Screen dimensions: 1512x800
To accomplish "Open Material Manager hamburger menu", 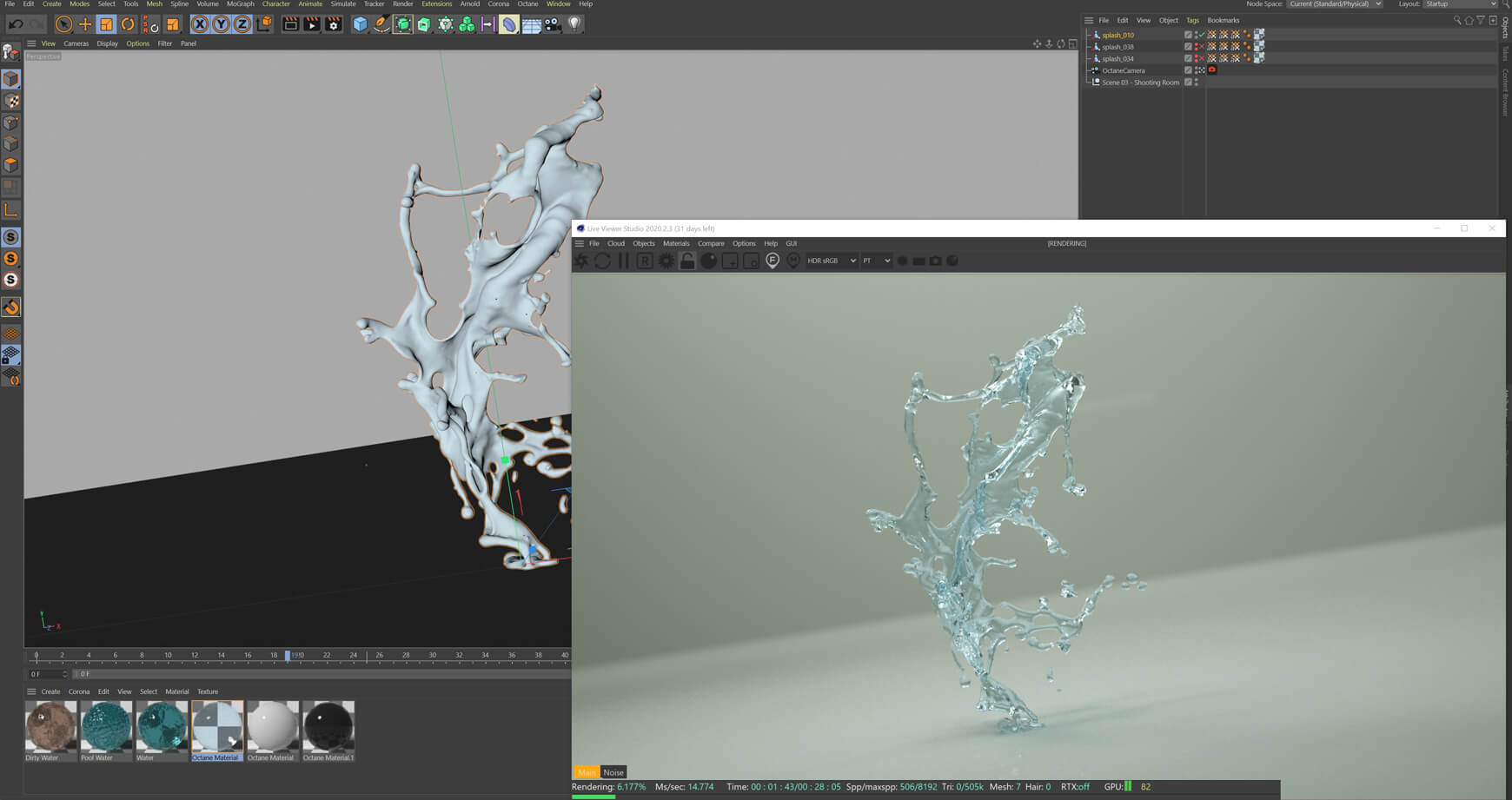I will pyautogui.click(x=31, y=691).
